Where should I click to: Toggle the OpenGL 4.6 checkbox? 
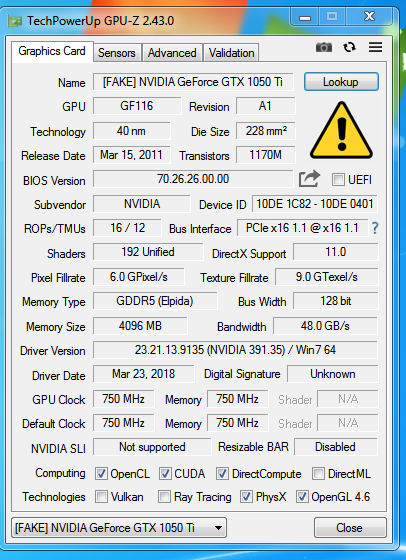[x=302, y=497]
